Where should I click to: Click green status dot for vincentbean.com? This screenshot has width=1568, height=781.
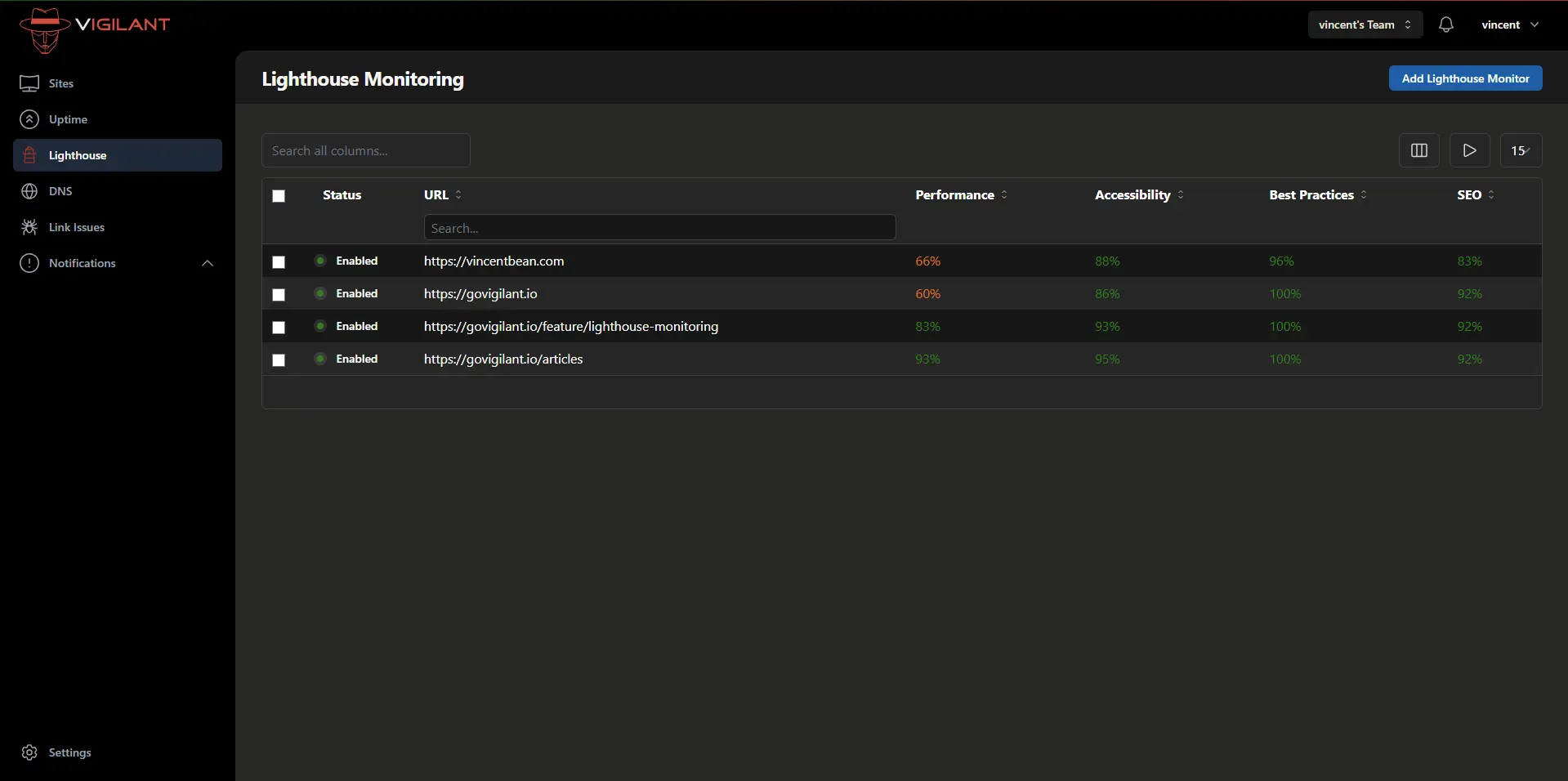pos(320,261)
